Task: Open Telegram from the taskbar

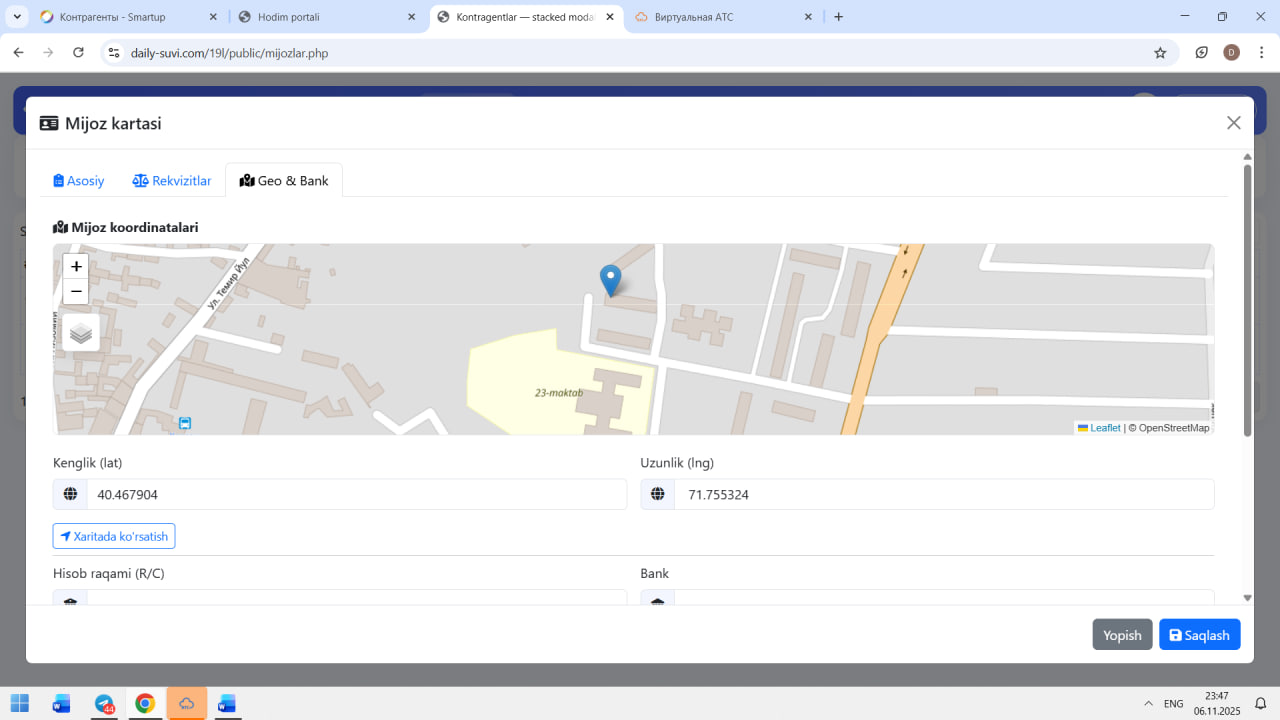Action: (x=104, y=704)
